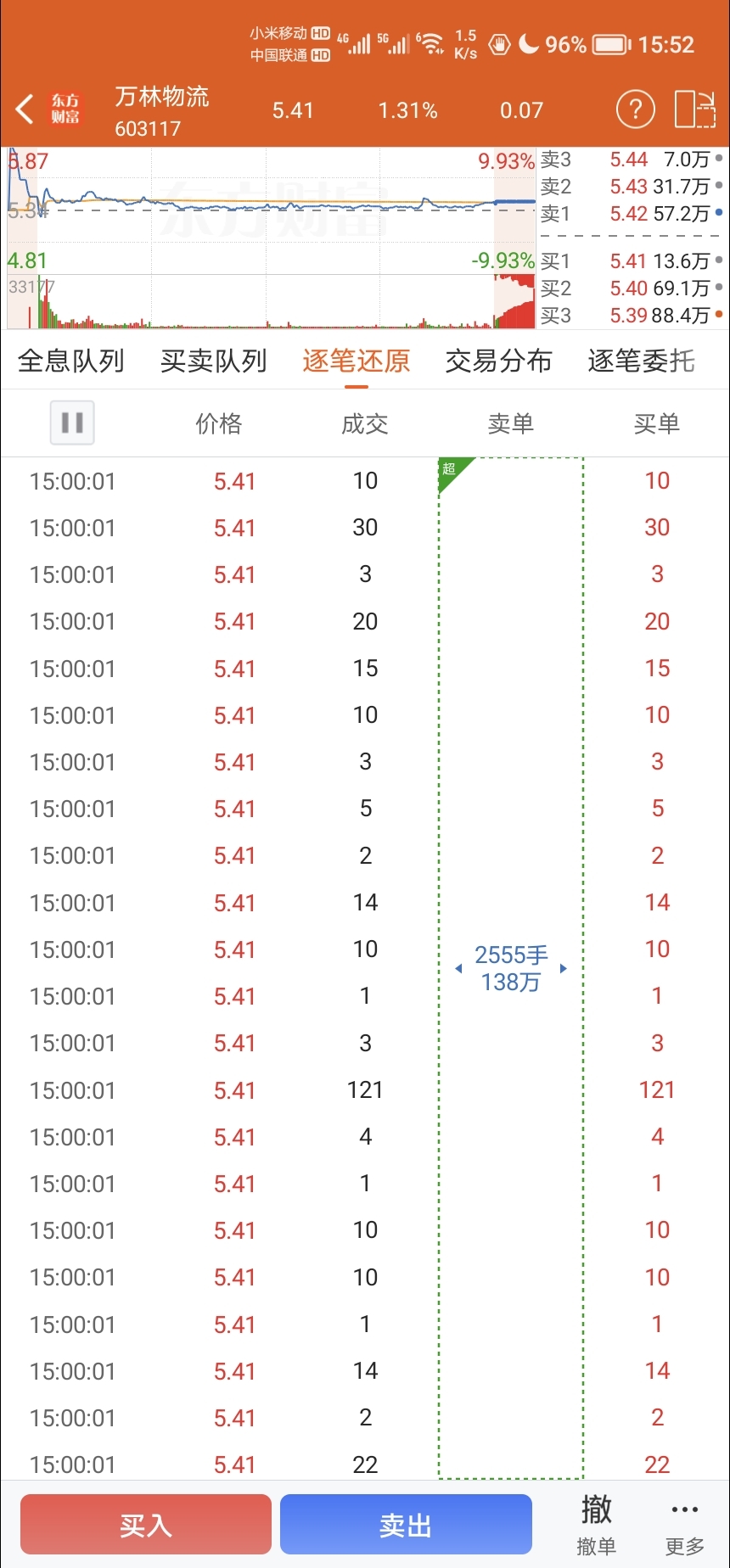
Task: Tap the 121 lot trade row
Action: coord(365,1090)
